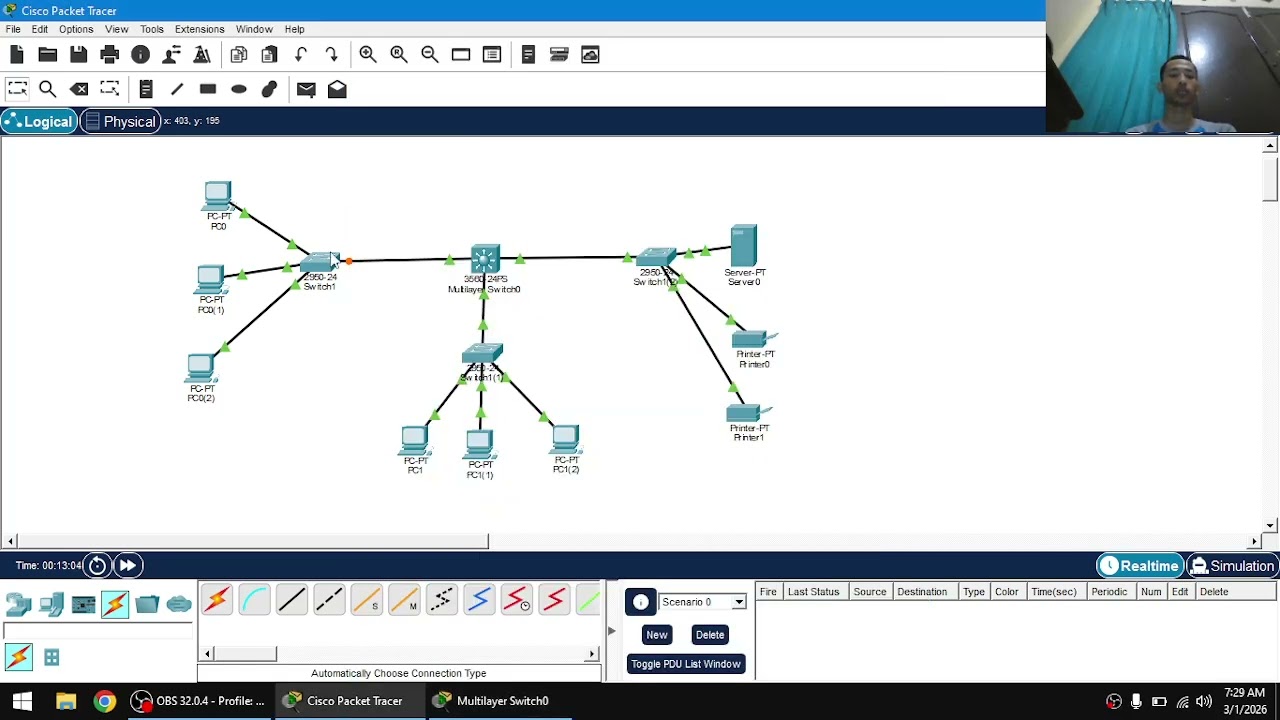Click Multilayer Switch0 device in workspace
Viewport: 1280px width, 720px height.
point(485,261)
